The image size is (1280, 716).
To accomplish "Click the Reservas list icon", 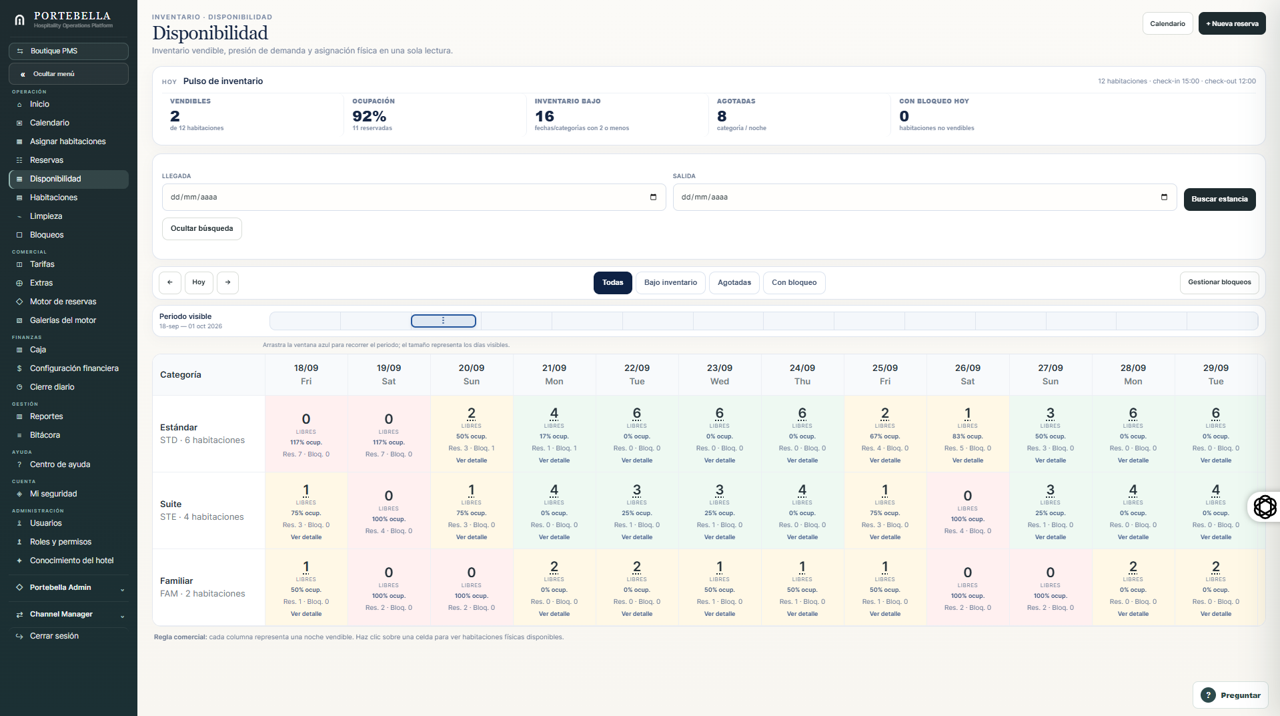I will 19,160.
